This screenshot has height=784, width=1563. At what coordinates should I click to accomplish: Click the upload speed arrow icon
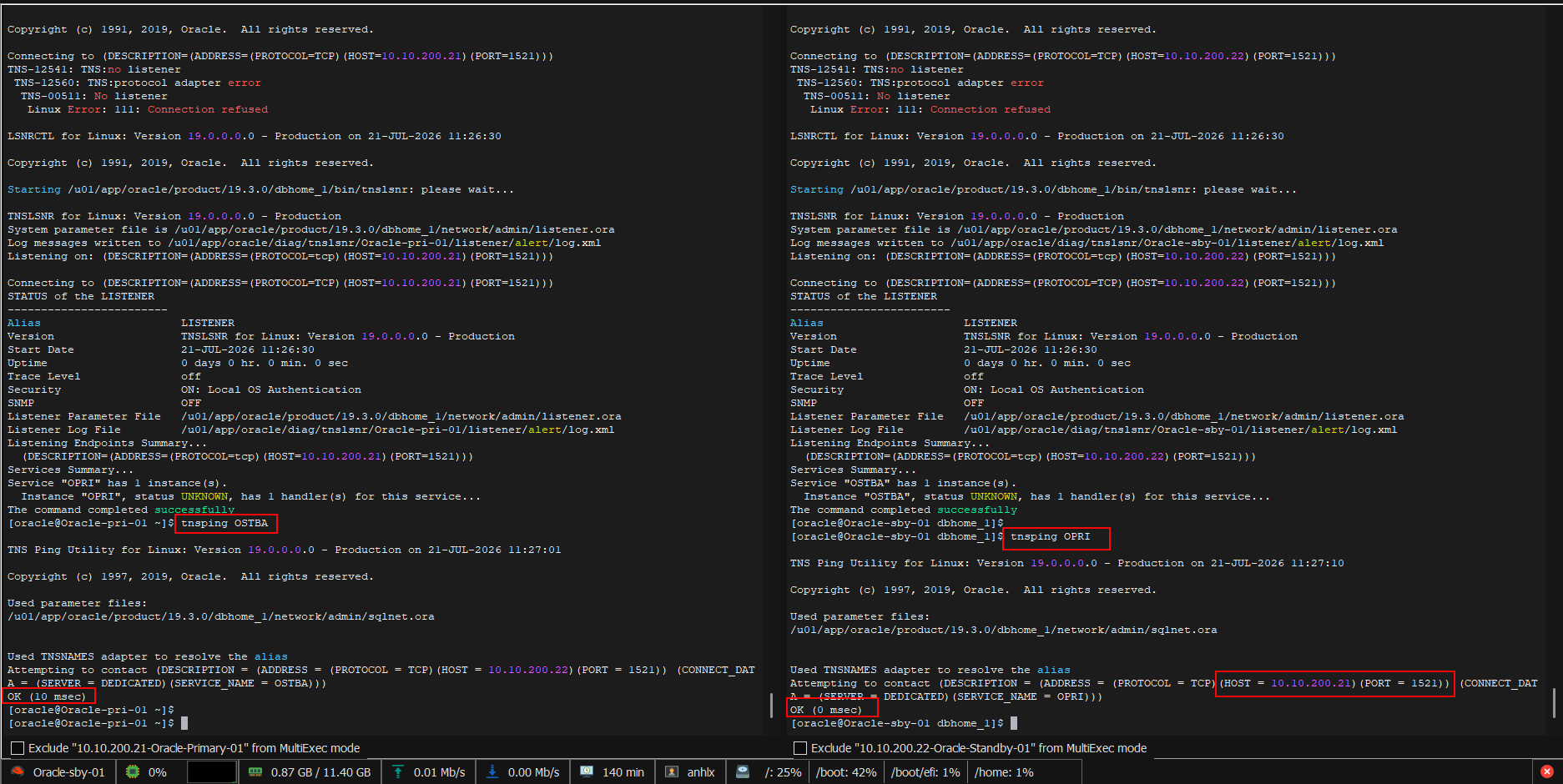398,771
